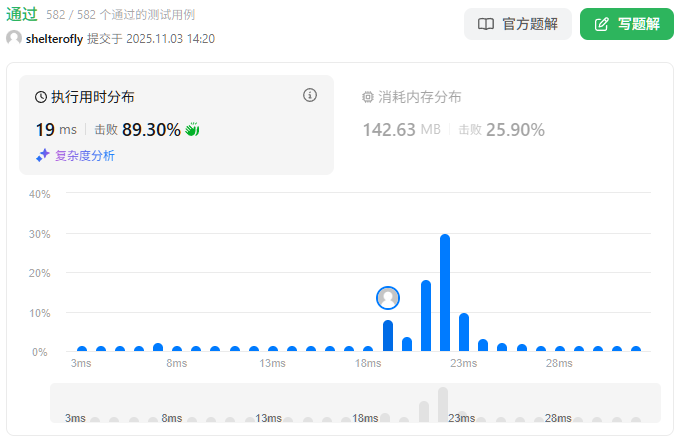Image resolution: width=680 pixels, height=439 pixels.
Task: Click the clock icon beside 执行用时分布
Action: pyautogui.click(x=41, y=97)
